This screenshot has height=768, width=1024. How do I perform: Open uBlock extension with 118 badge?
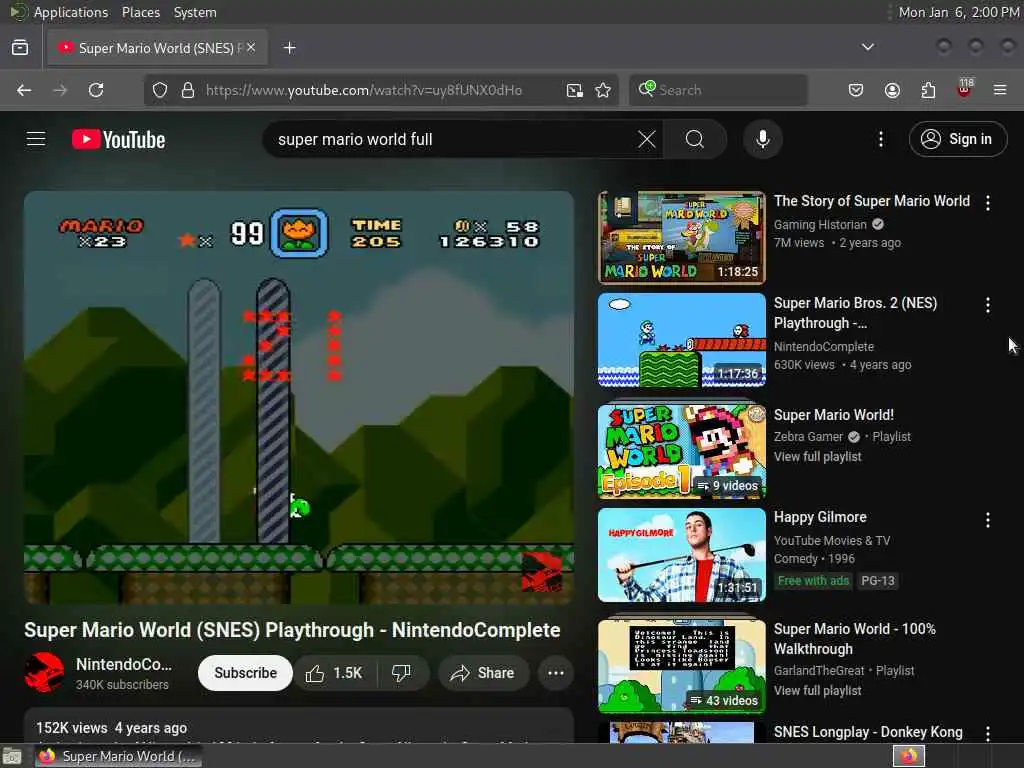coord(965,89)
